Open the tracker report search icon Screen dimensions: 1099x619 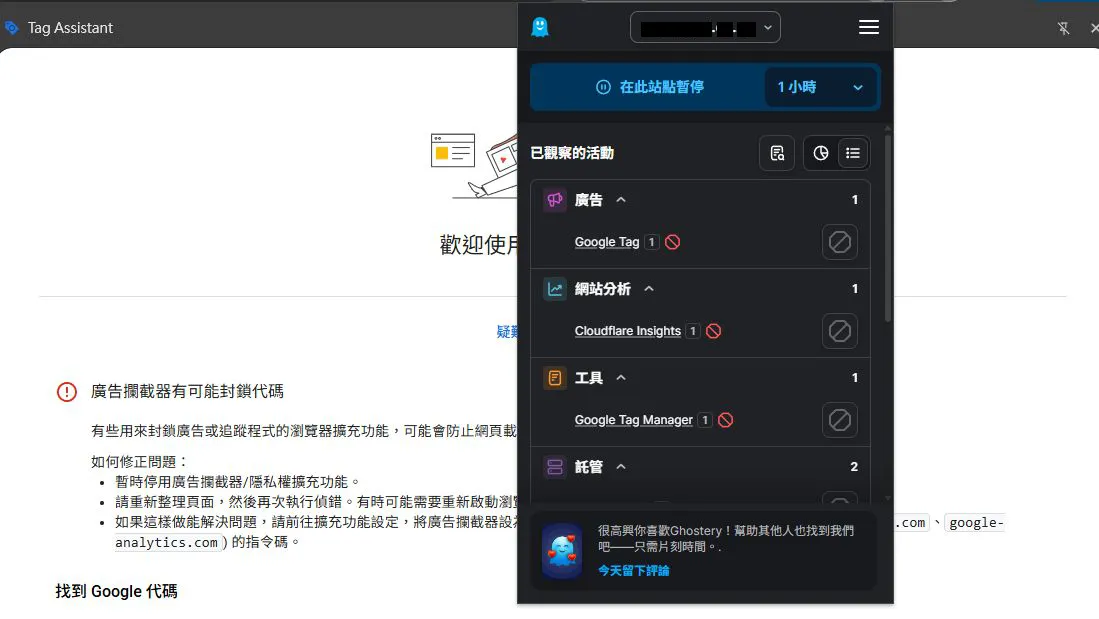tap(777, 153)
